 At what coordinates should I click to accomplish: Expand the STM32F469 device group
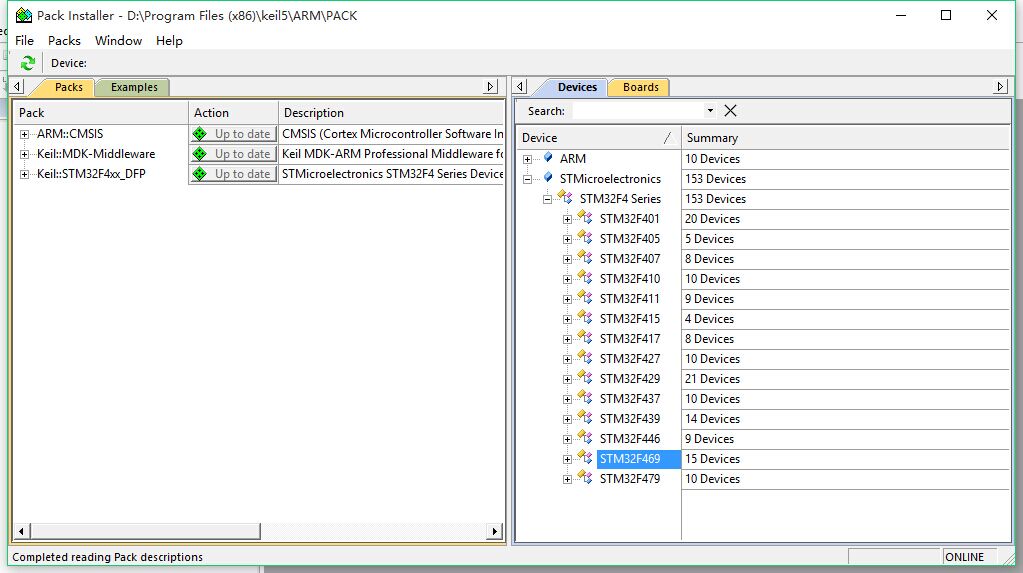(568, 459)
